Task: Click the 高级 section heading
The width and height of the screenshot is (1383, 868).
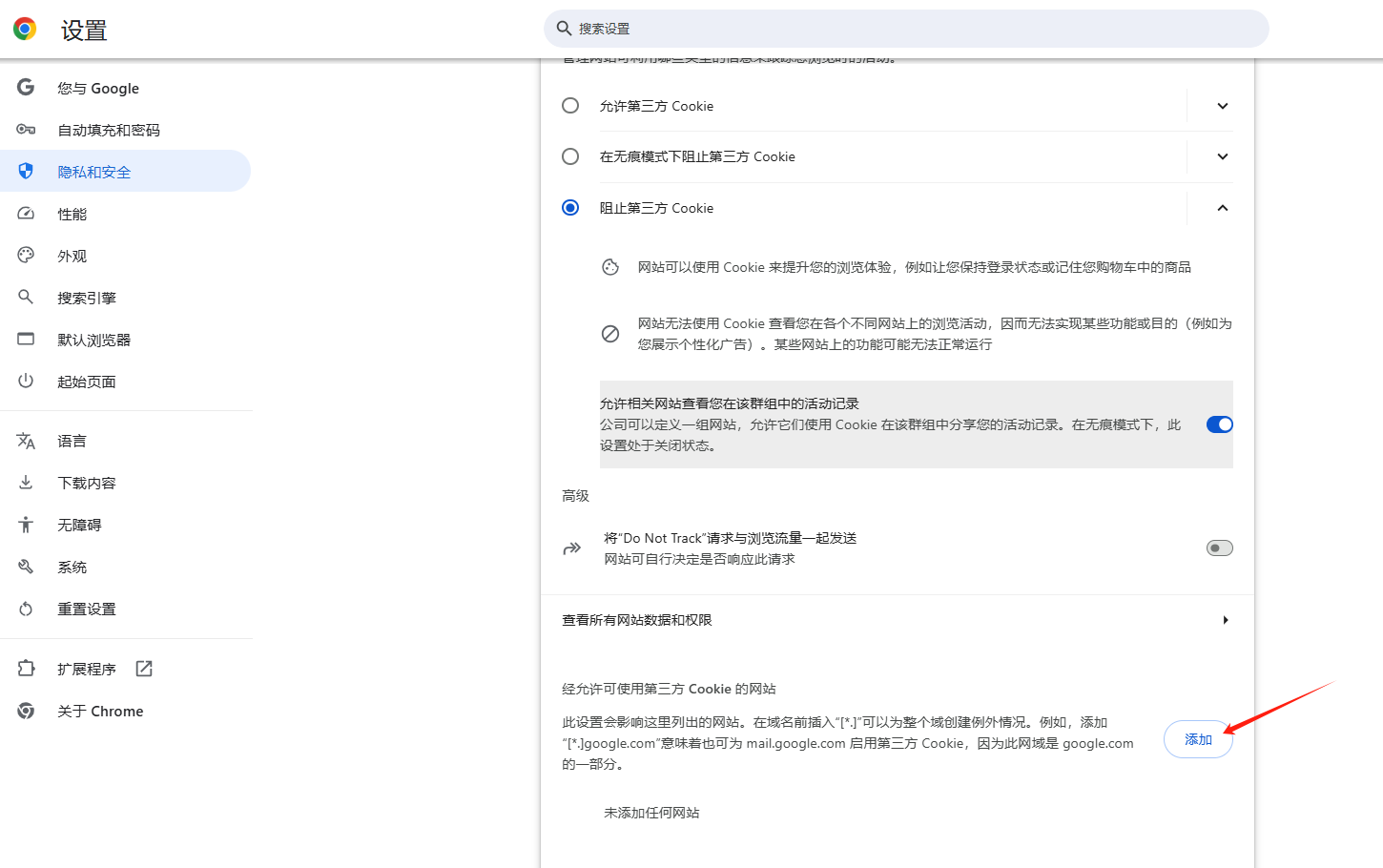Action: [576, 496]
